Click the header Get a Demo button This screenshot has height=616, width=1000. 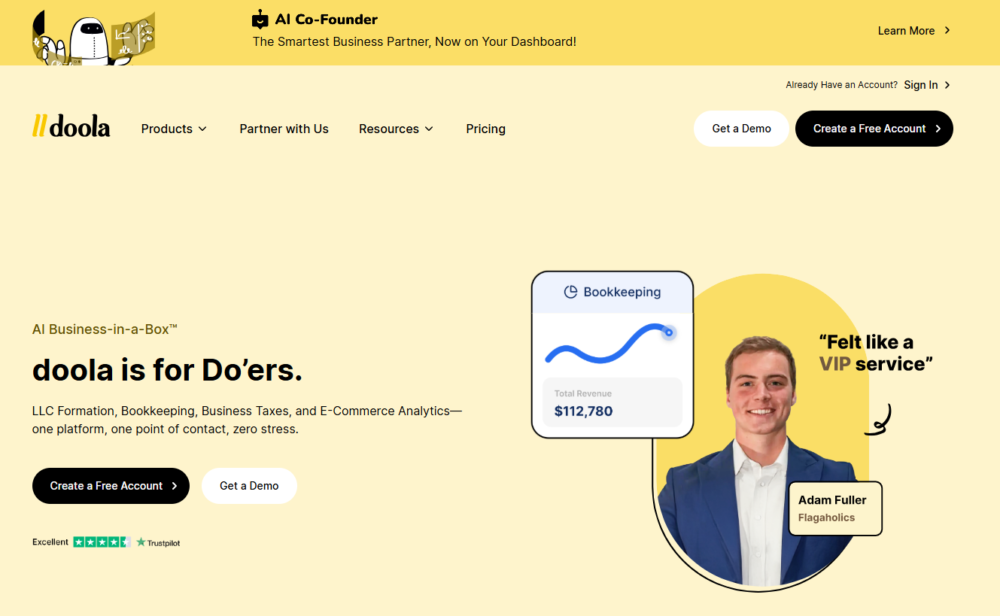click(741, 129)
